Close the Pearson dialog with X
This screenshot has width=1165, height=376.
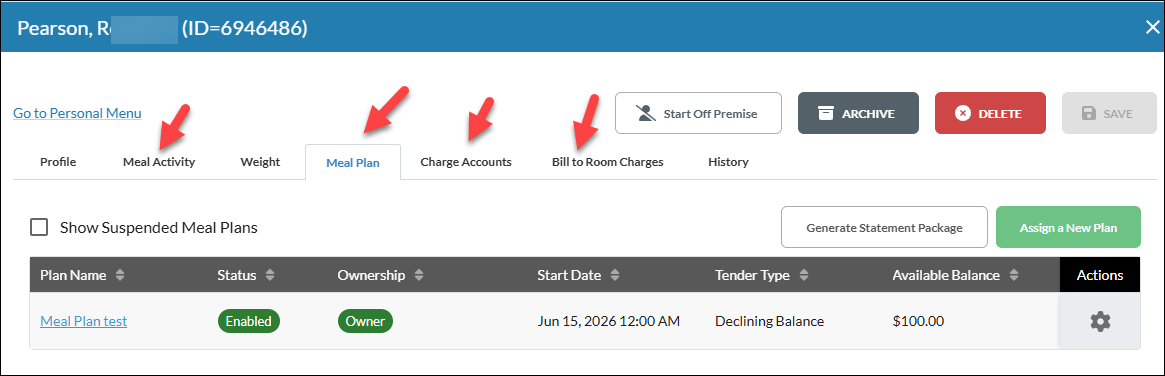[1152, 28]
